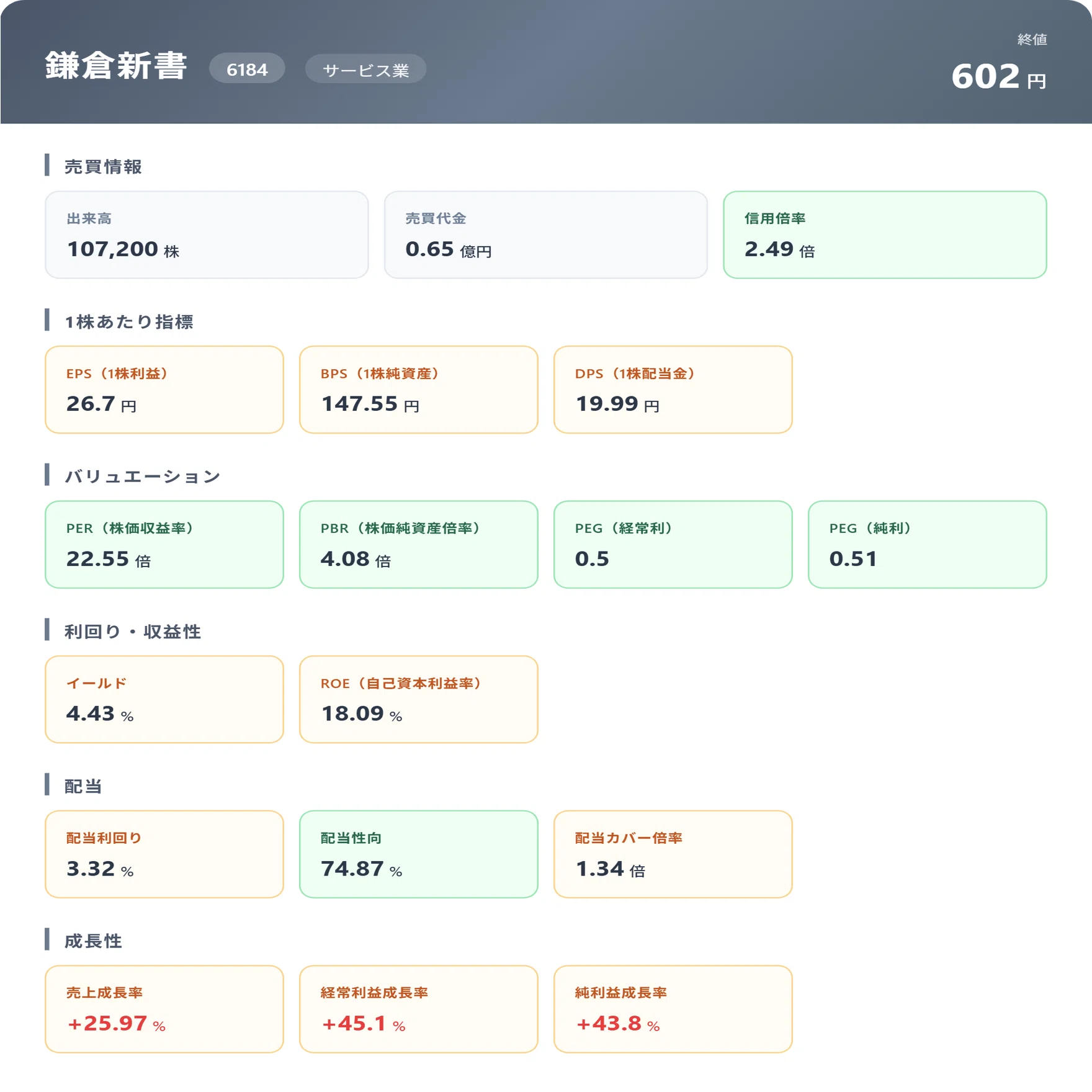The image size is (1092, 1092).
Task: Open the イールド card showing 4.43 %
Action: tap(164, 699)
